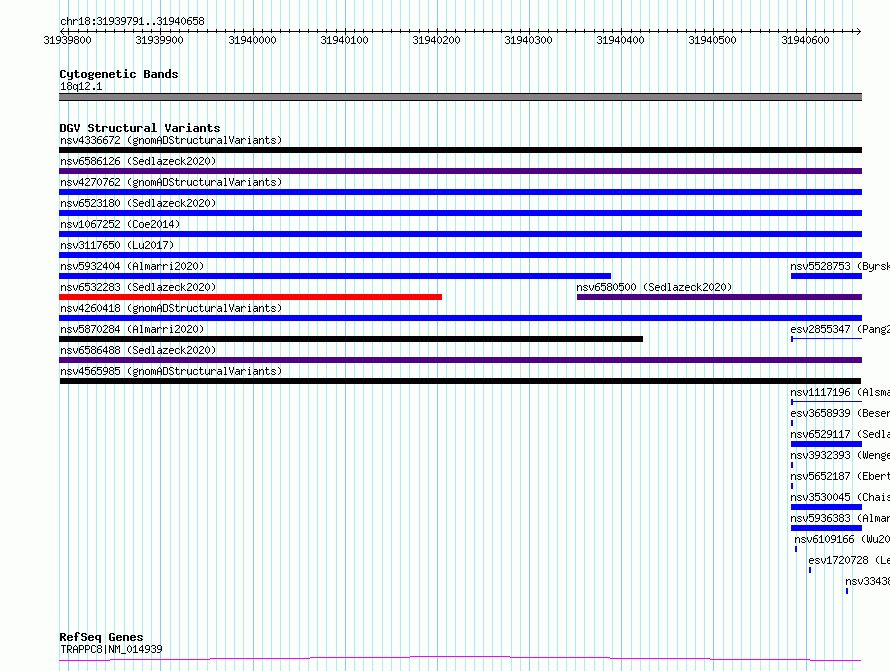The width and height of the screenshot is (890, 671).
Task: Open the nsv5936383 variant label
Action: coord(839,518)
